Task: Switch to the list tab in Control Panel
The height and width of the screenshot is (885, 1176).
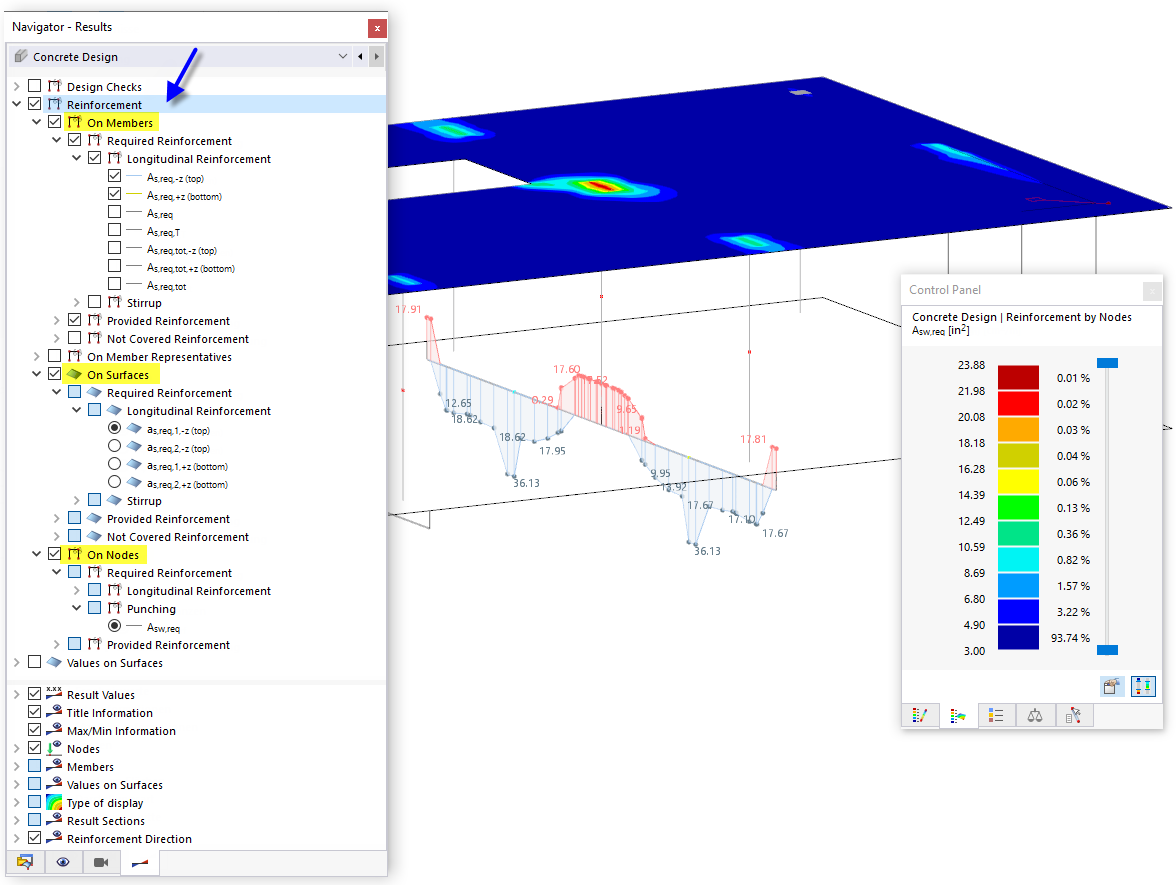Action: [x=996, y=715]
